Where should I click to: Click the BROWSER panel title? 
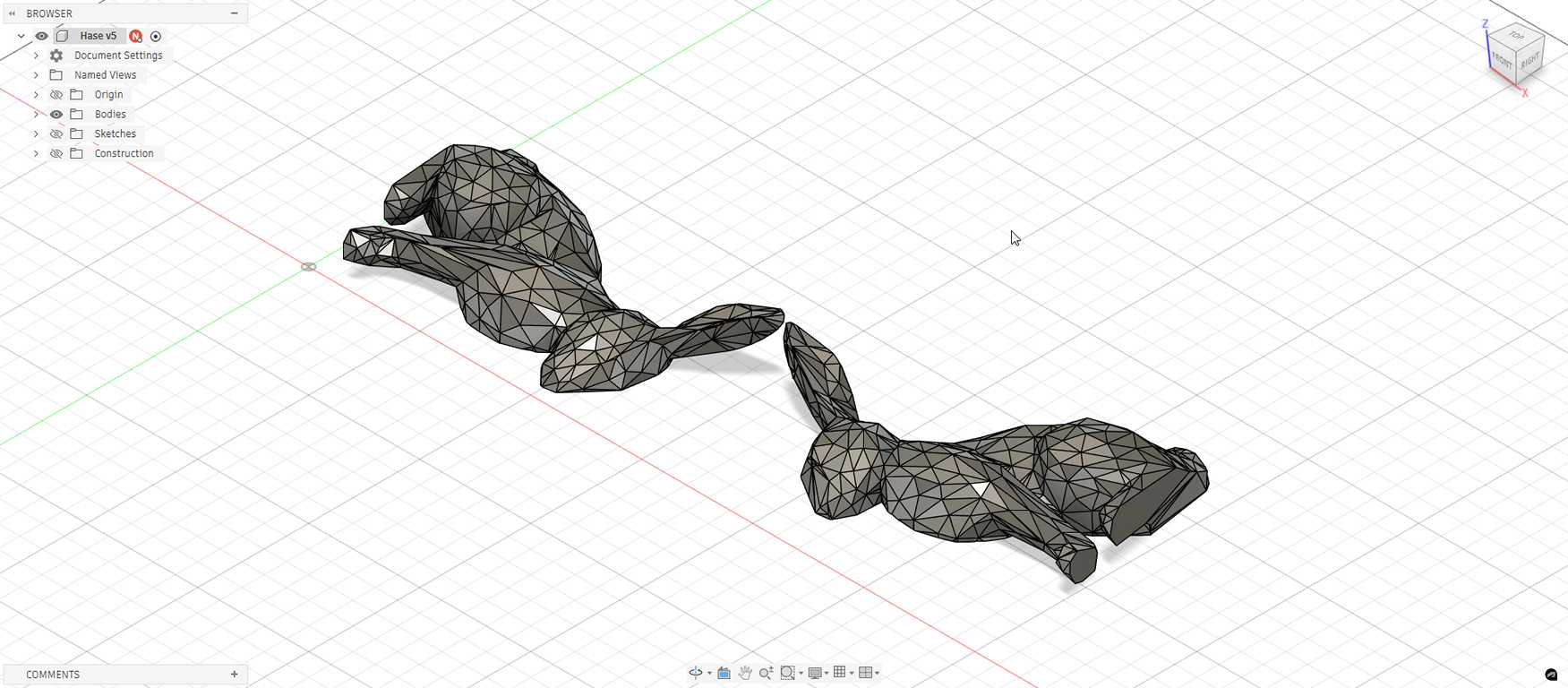click(x=49, y=13)
